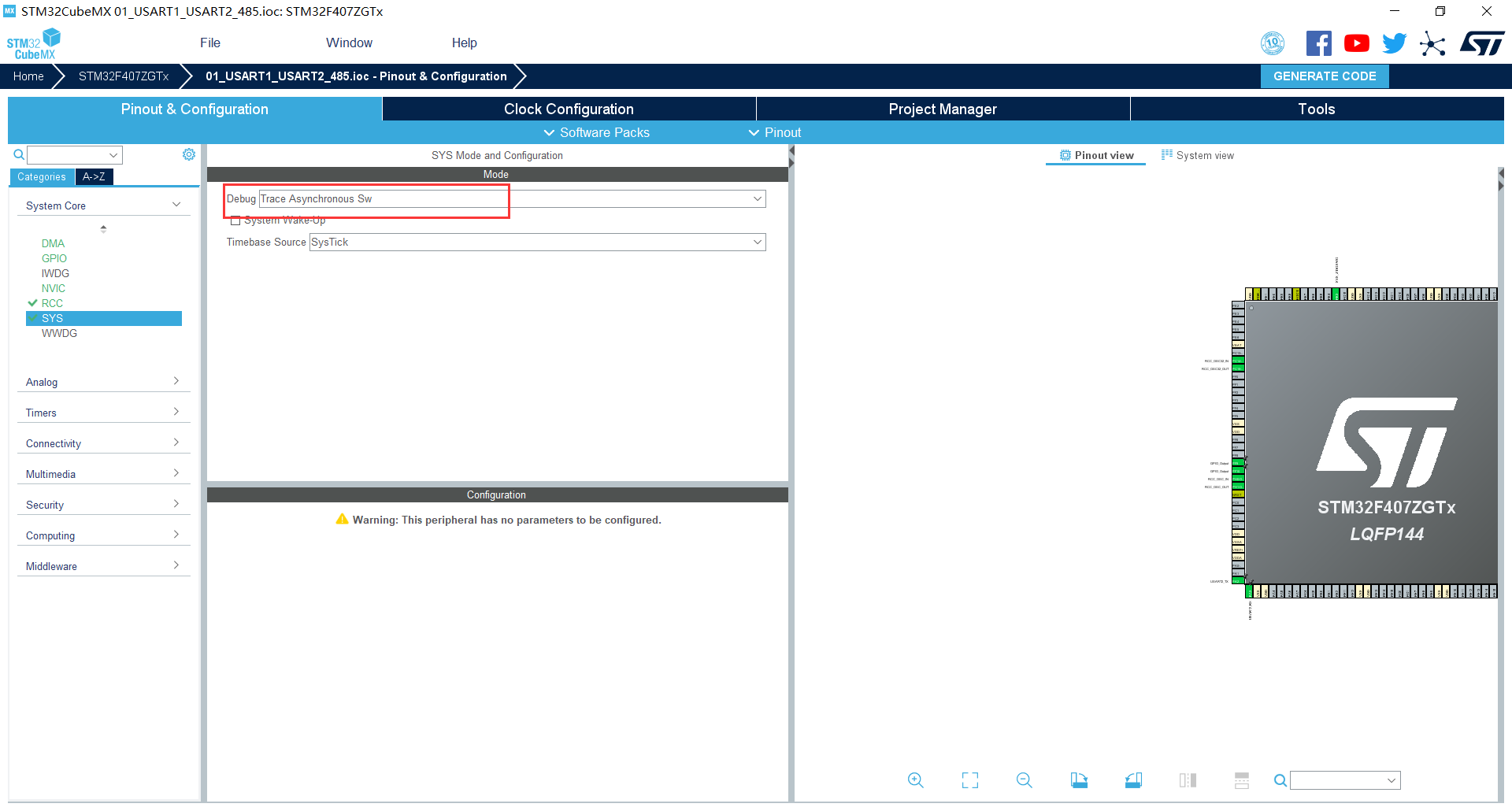Select the Pinout & Configuration tab
Screen dimensions: 1512x811
(x=195, y=109)
